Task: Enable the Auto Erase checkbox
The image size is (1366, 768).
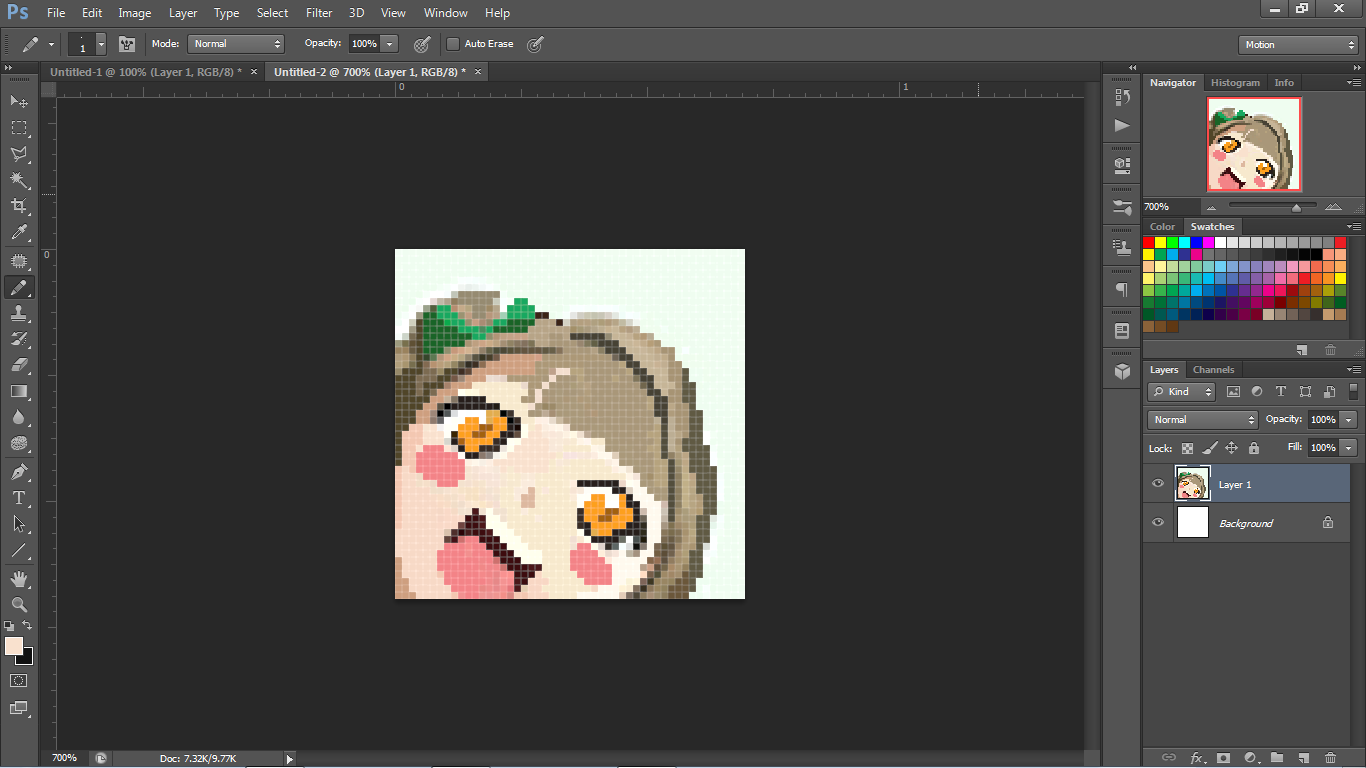Action: [453, 44]
